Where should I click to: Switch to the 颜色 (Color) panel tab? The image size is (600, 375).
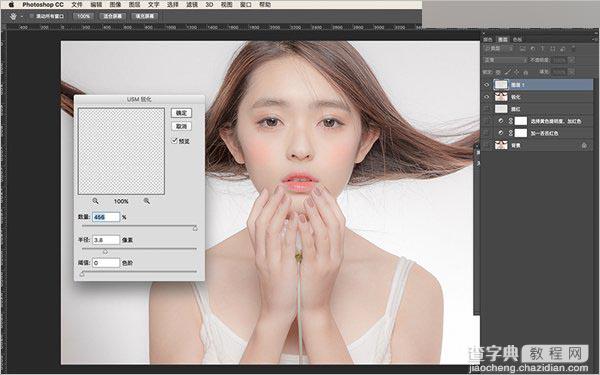[x=488, y=39]
